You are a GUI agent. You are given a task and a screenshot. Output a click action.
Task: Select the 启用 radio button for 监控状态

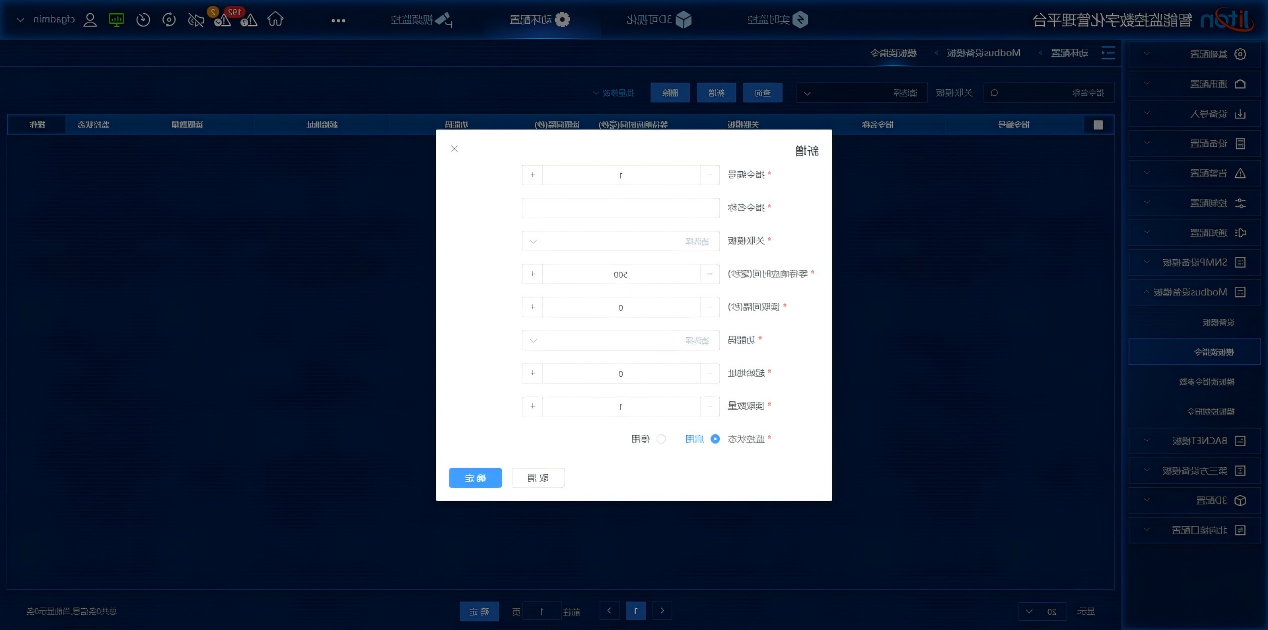[714, 439]
